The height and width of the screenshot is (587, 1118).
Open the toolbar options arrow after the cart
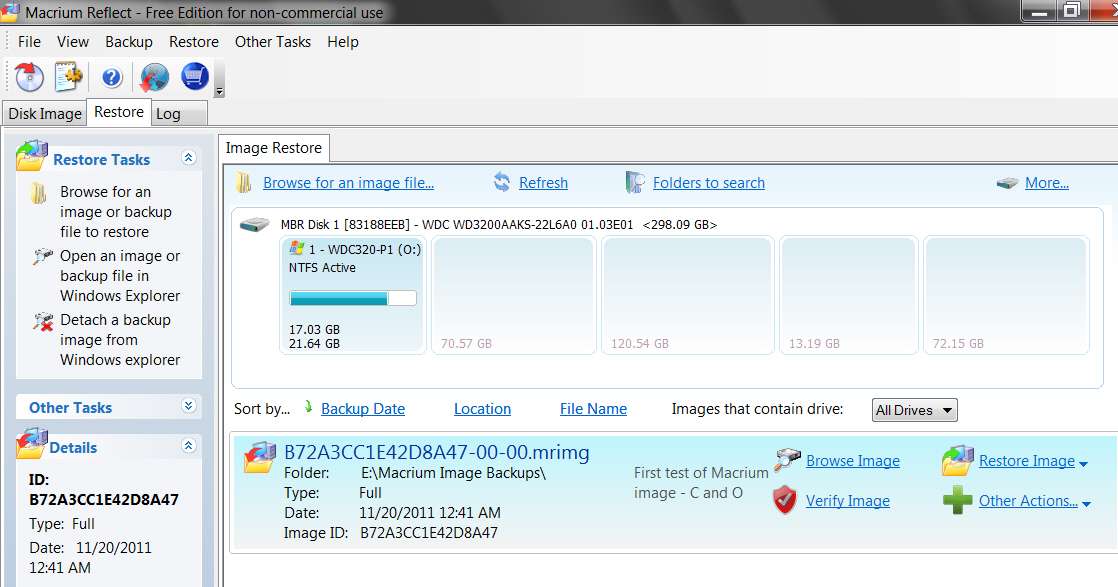pos(220,91)
